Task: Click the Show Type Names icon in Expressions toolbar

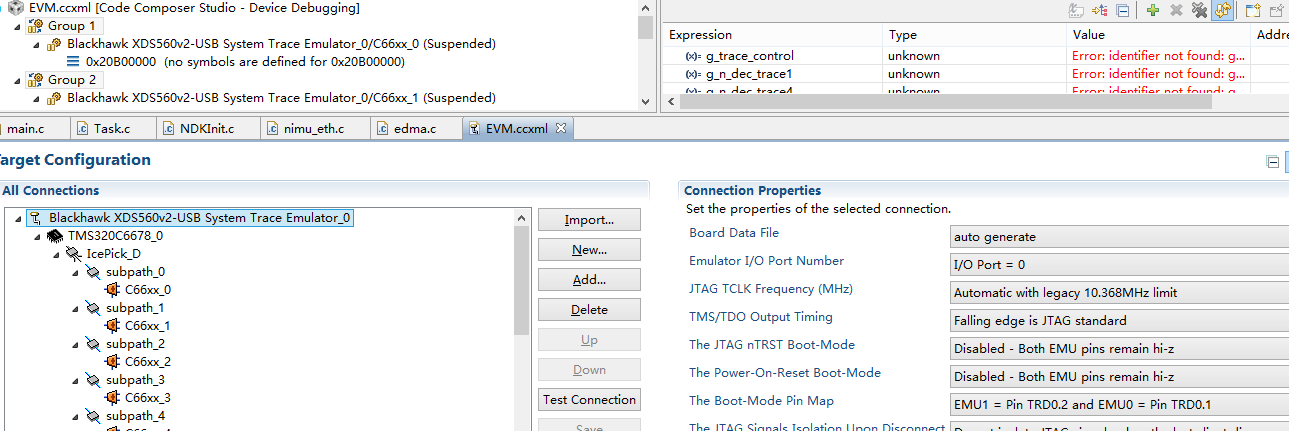Action: tap(1076, 10)
